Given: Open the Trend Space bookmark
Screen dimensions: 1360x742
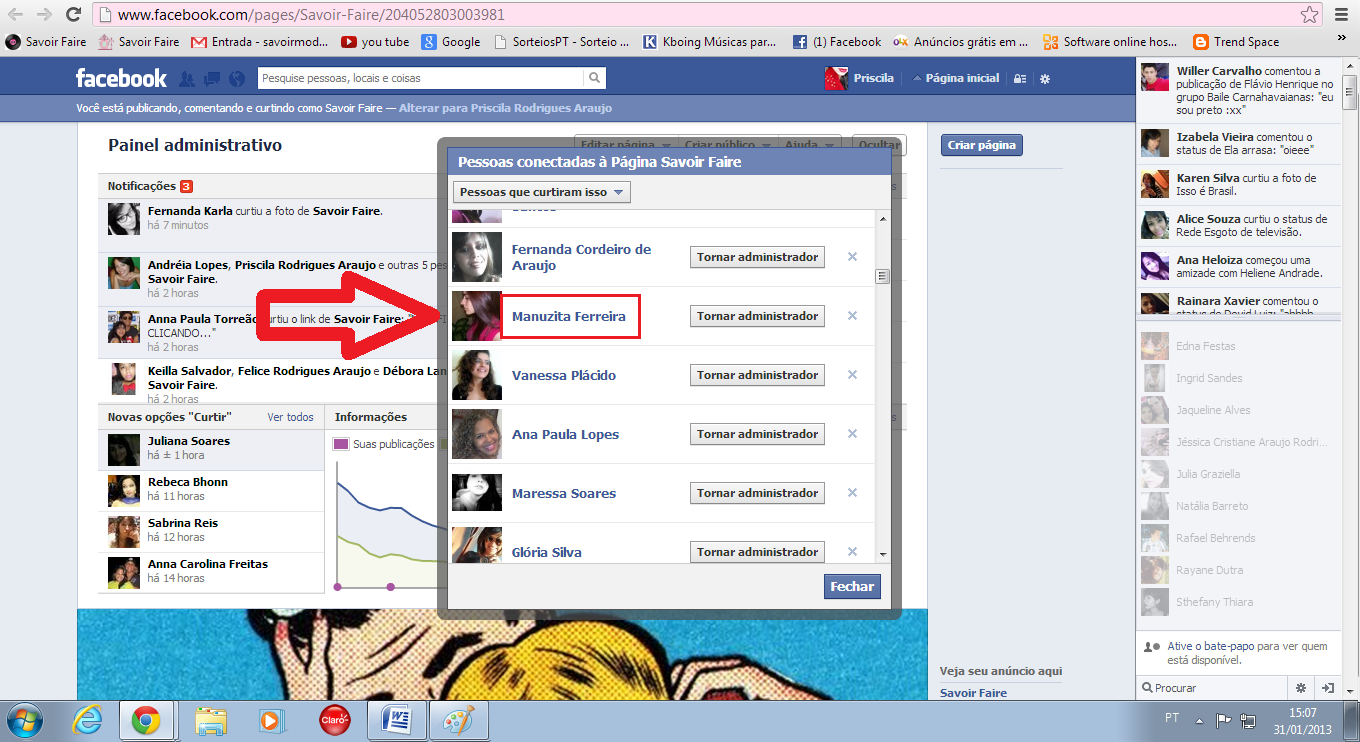Looking at the screenshot, I should (x=1236, y=42).
